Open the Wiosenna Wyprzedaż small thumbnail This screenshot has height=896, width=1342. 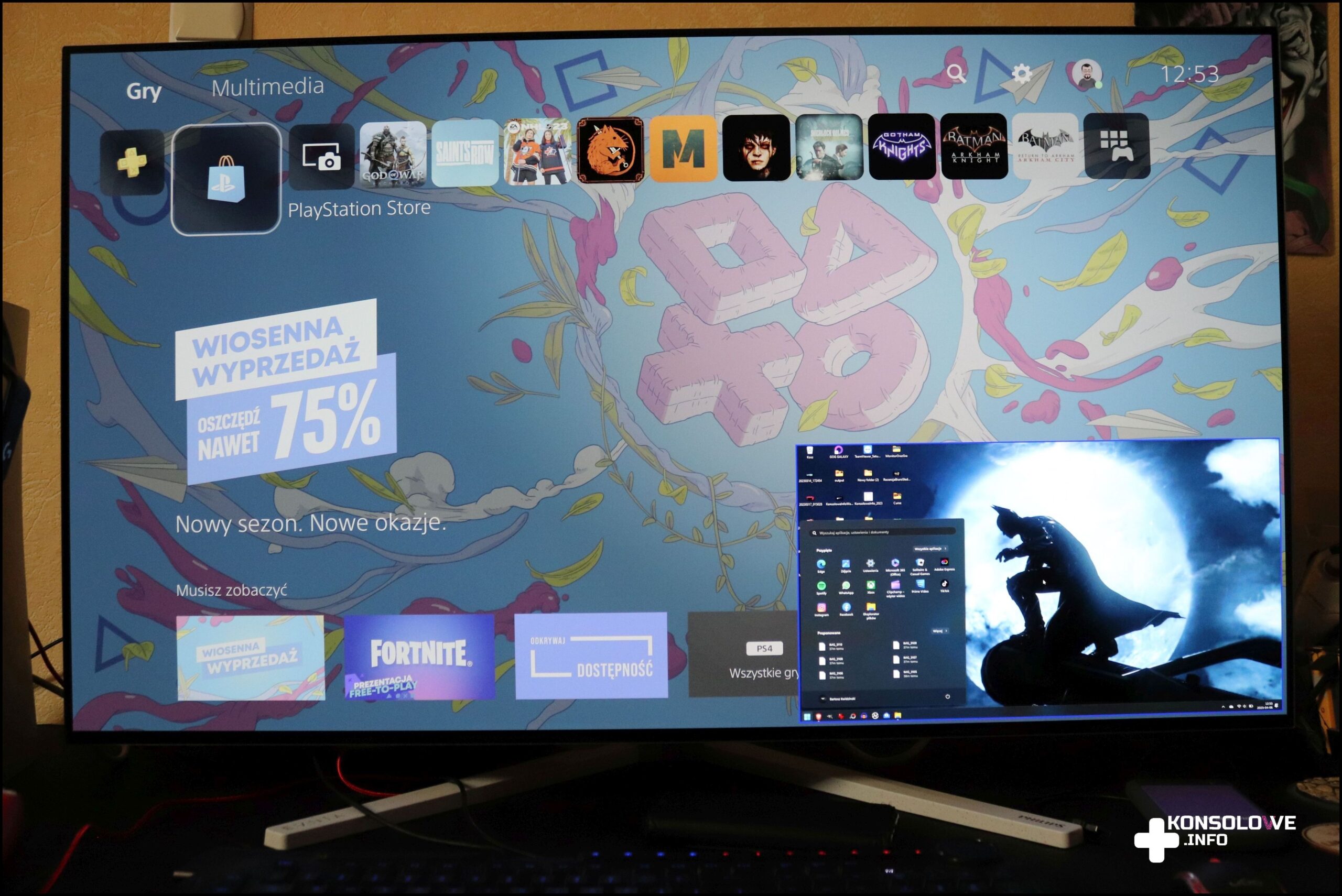point(251,658)
